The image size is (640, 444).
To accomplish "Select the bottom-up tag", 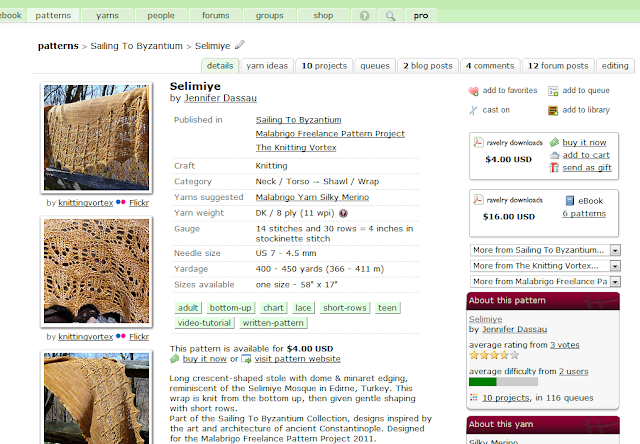I will click(230, 308).
